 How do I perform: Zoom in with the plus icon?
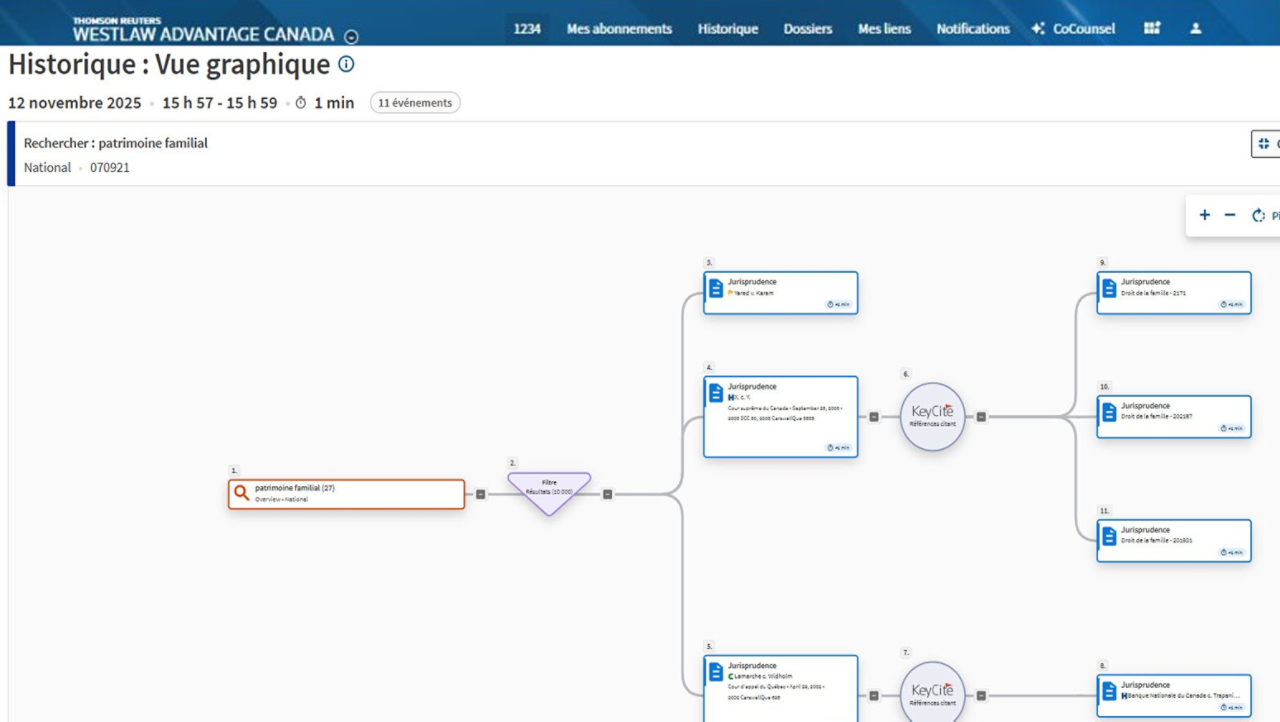pyautogui.click(x=1204, y=215)
